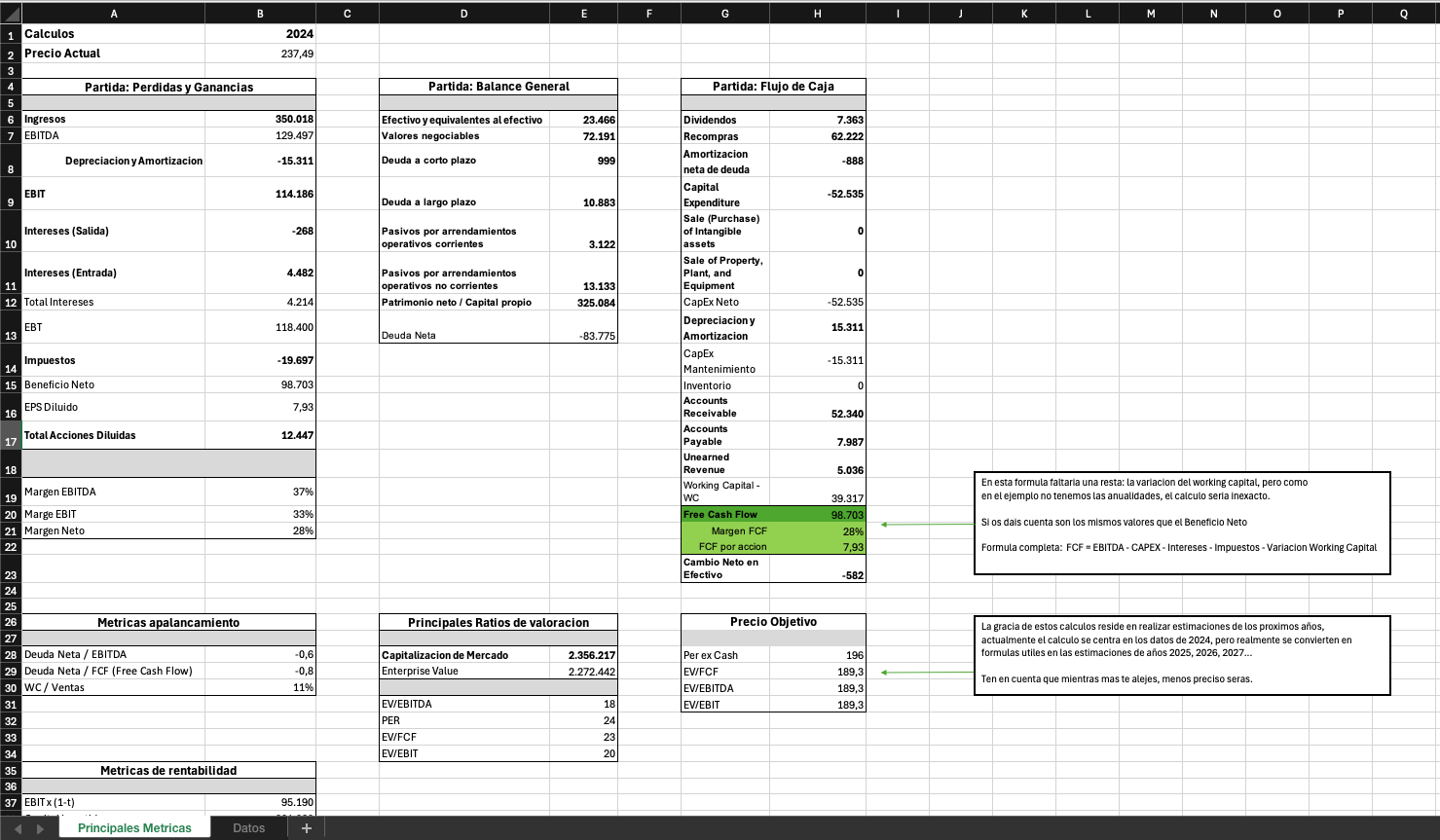Click the add new sheet plus icon

(x=307, y=828)
